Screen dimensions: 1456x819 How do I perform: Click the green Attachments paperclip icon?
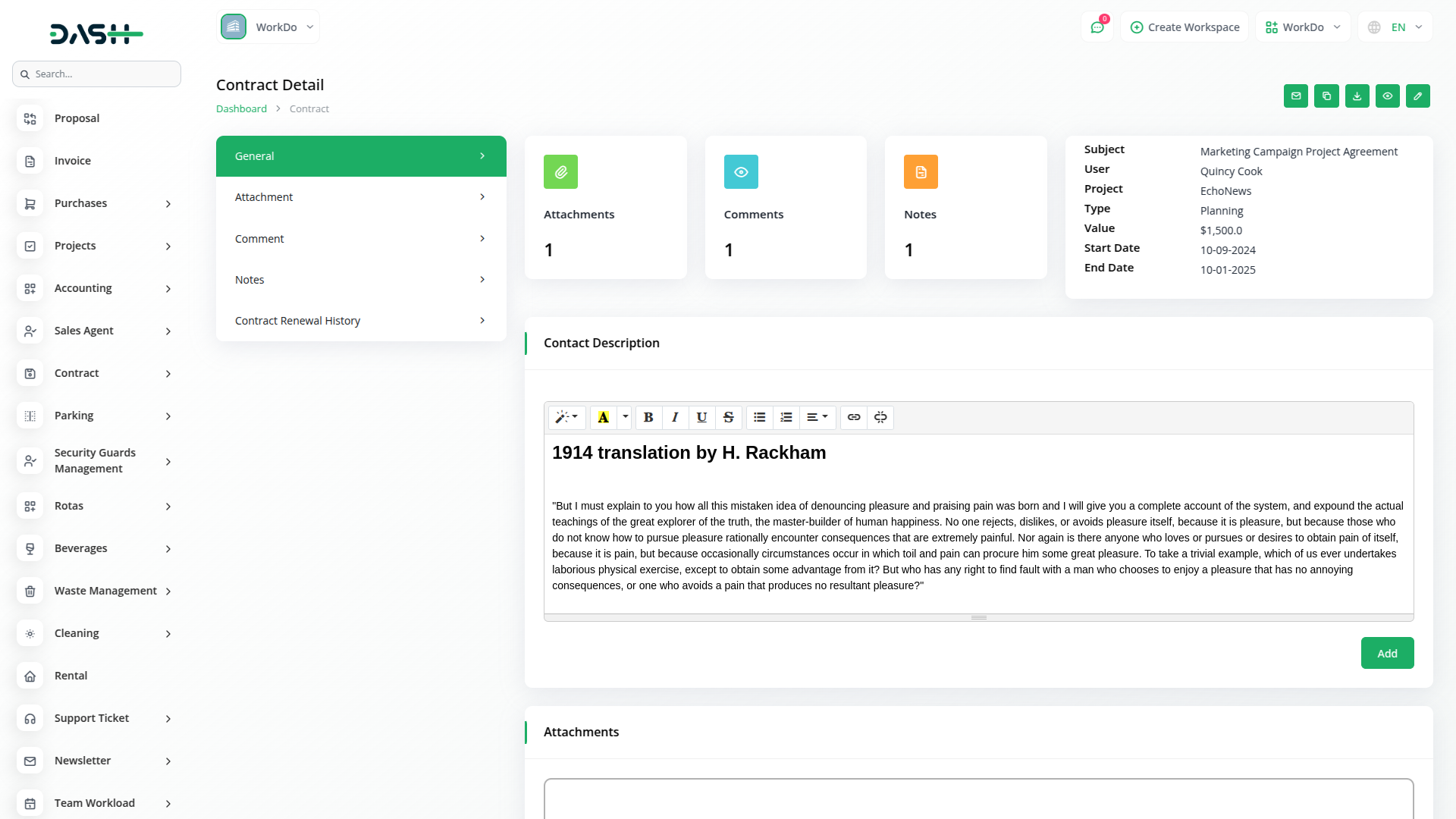tap(560, 172)
